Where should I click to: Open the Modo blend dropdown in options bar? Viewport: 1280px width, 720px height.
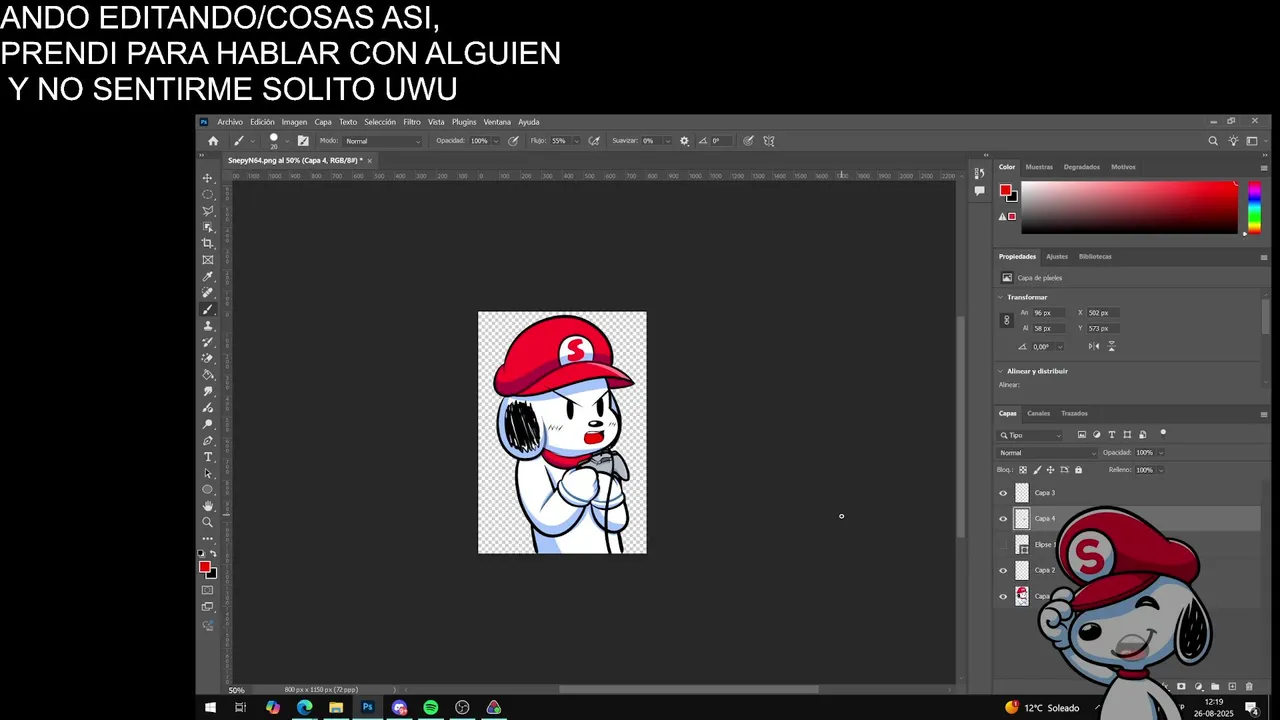click(383, 141)
